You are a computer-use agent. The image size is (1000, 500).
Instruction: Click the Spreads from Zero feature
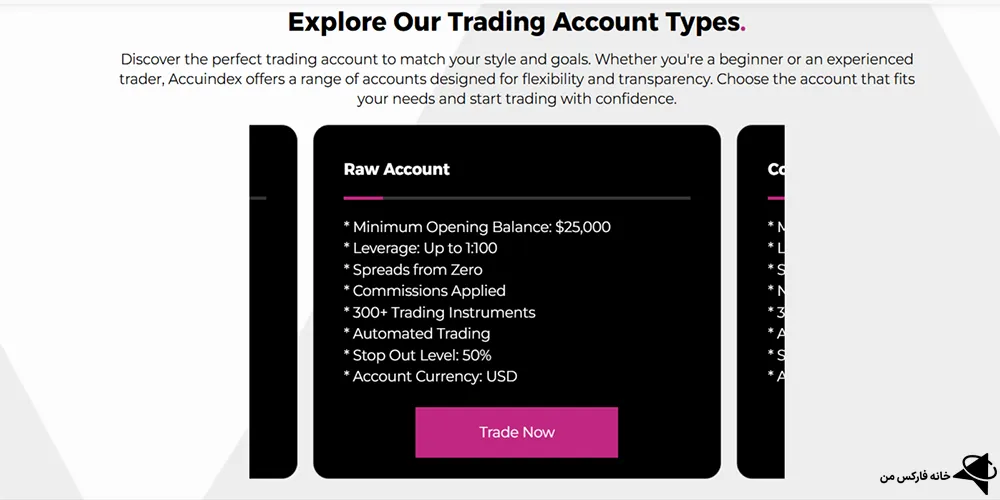click(413, 270)
